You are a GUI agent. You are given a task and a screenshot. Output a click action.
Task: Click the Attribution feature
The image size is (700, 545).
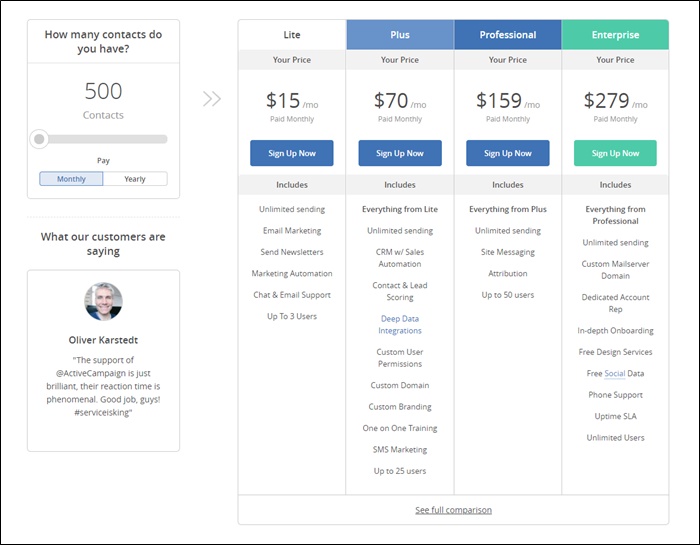tap(508, 274)
